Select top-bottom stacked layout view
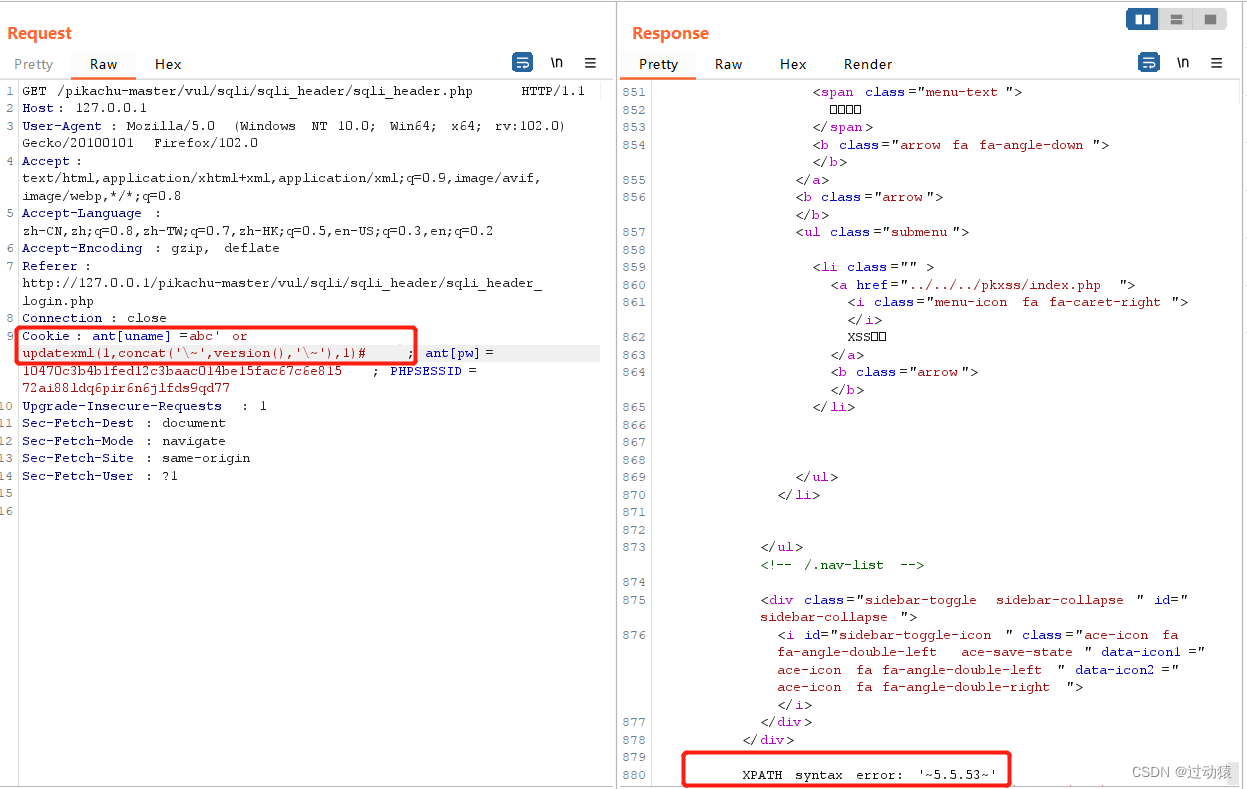Screen dimensions: 1247x789 [1176, 19]
